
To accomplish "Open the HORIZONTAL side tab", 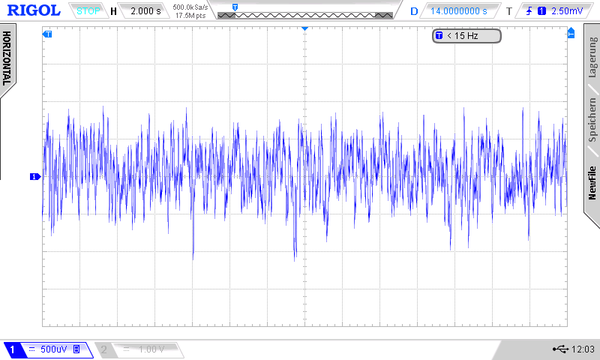I will 7,58.
